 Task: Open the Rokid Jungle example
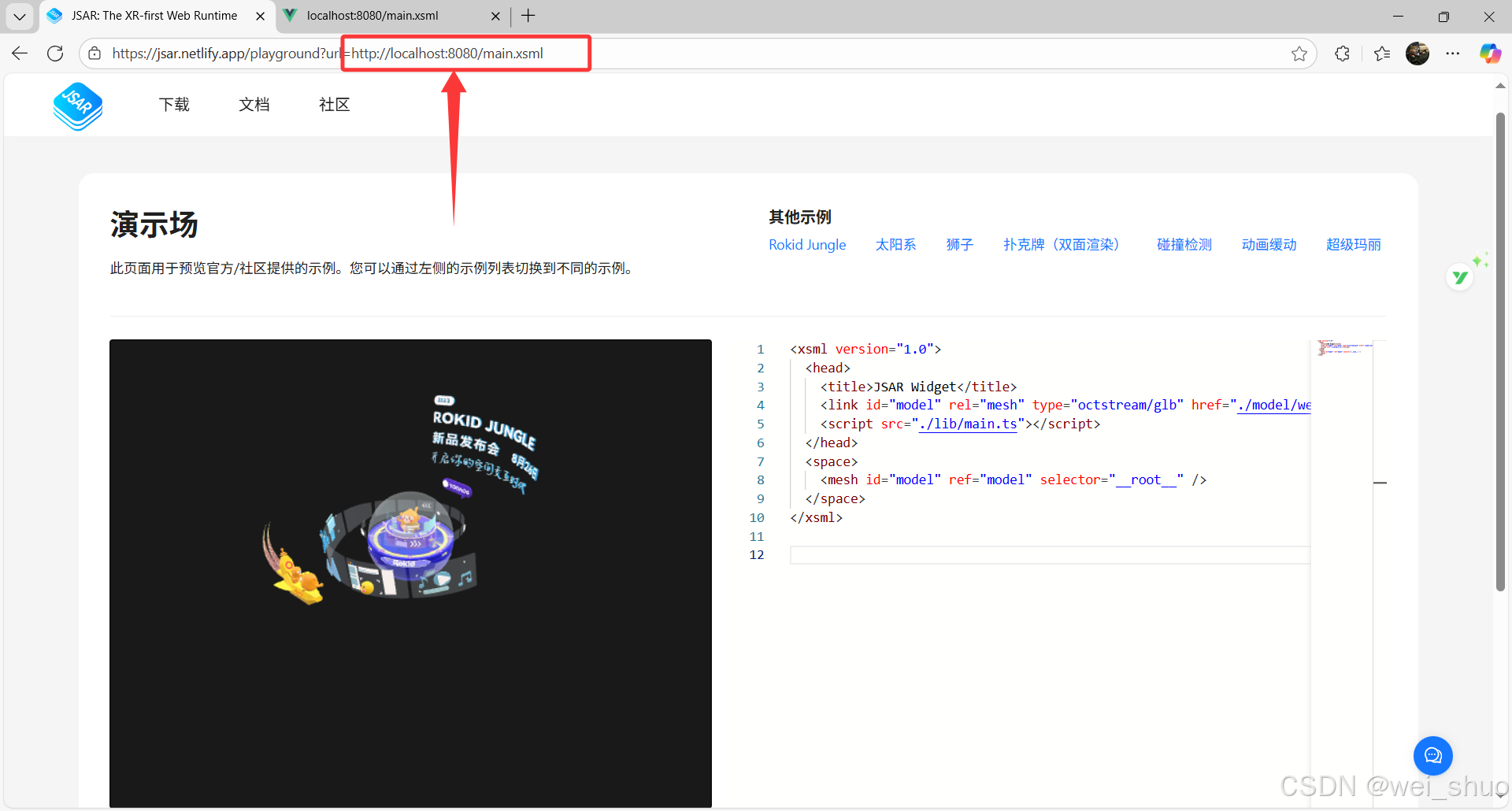(x=806, y=245)
